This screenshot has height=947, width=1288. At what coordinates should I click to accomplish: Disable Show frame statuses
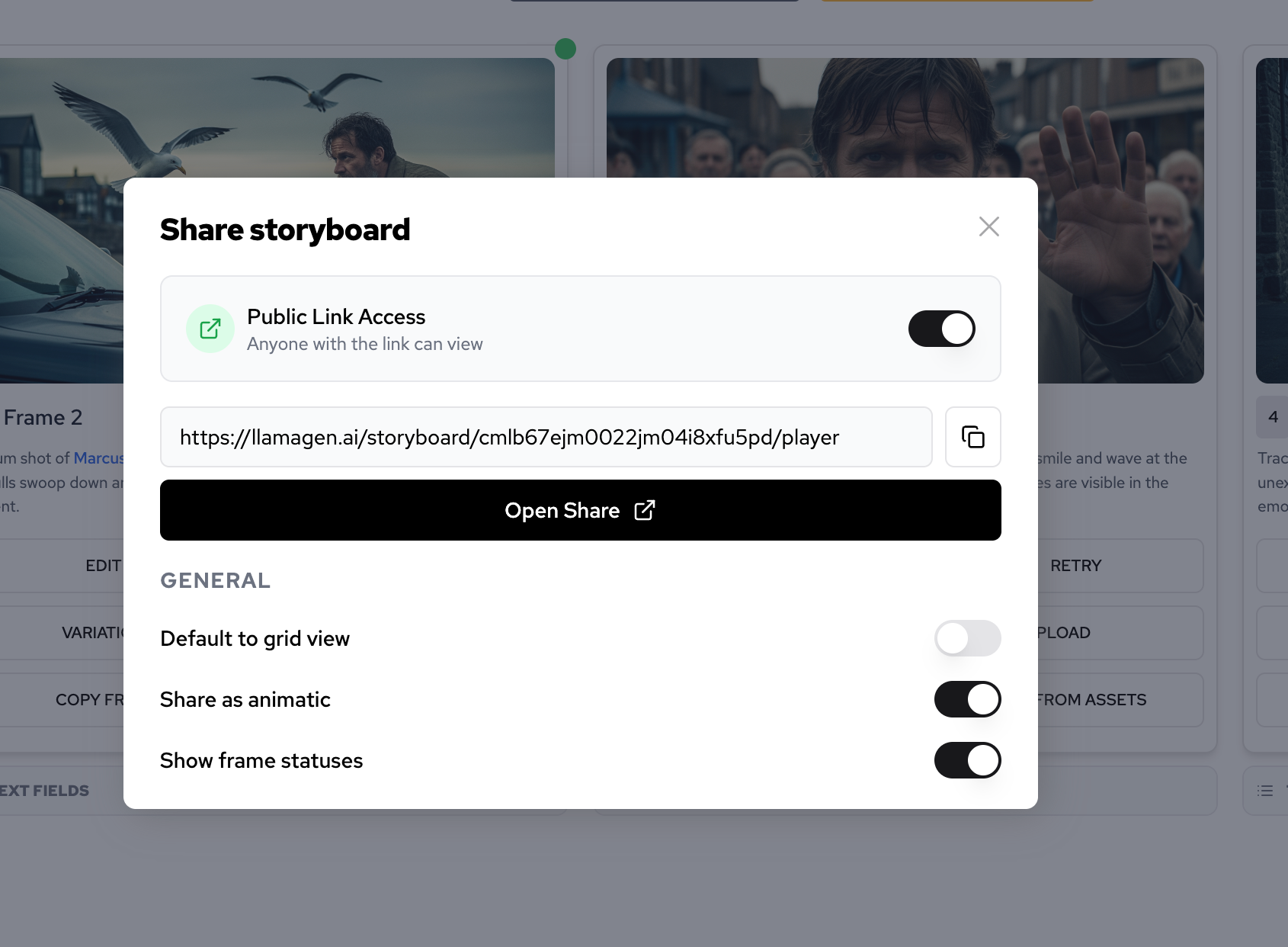[x=967, y=760]
